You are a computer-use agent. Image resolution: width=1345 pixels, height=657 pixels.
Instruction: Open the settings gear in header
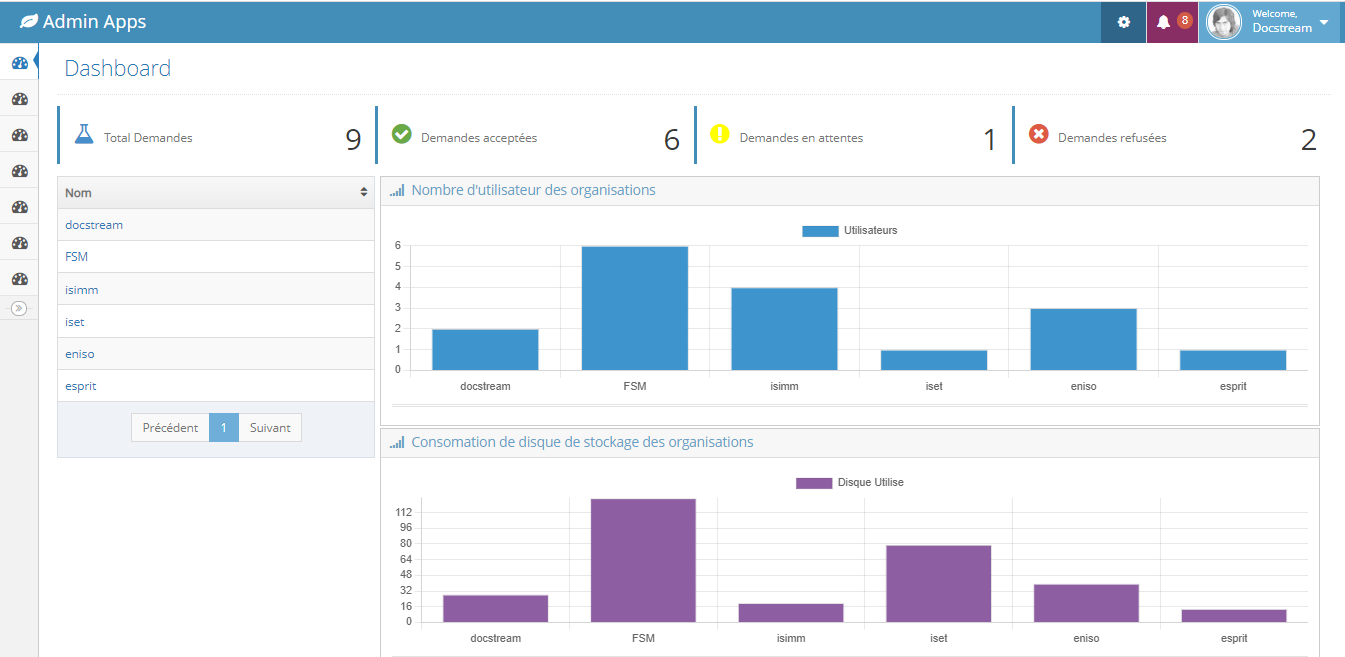[1123, 22]
